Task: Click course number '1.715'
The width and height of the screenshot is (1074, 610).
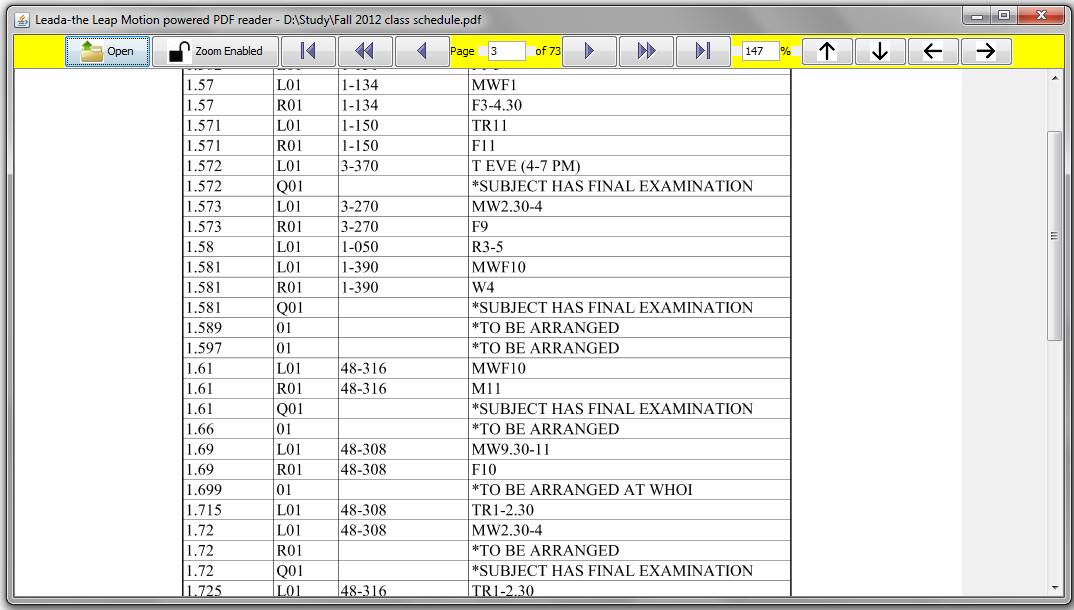Action: pyautogui.click(x=204, y=510)
